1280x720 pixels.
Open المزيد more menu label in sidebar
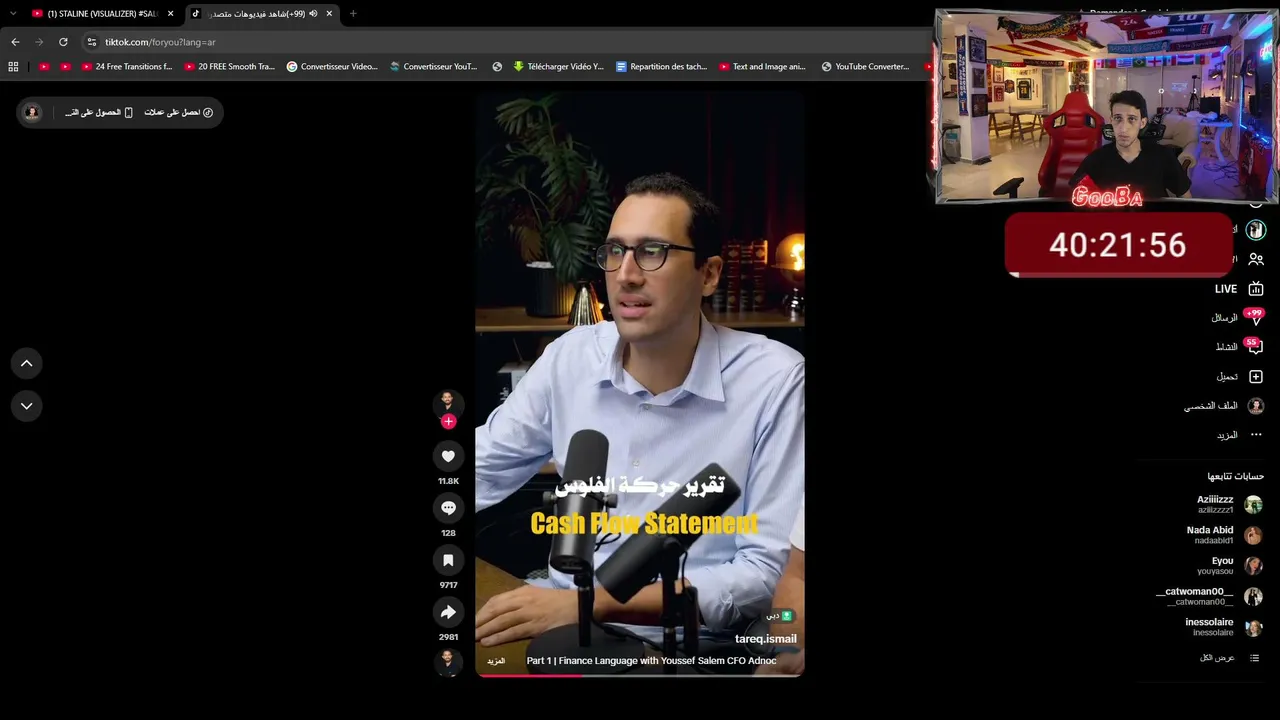(1227, 435)
